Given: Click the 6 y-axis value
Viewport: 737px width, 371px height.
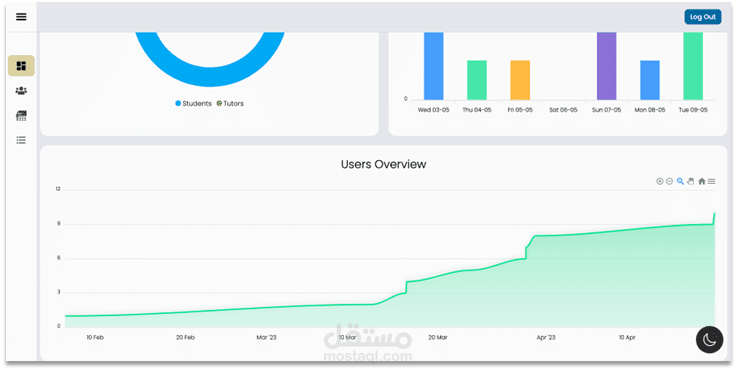Looking at the screenshot, I should click(59, 258).
